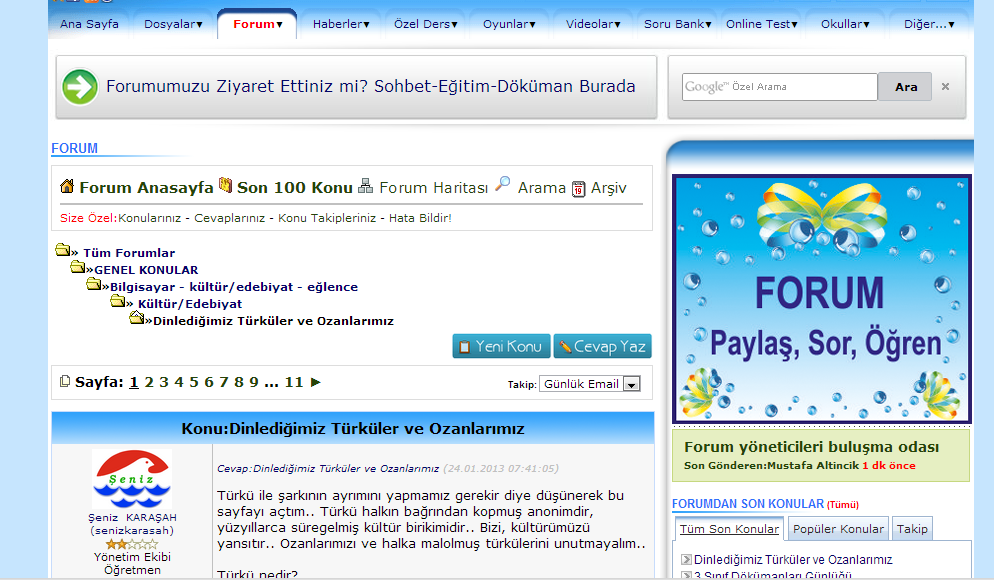This screenshot has width=994, height=580.
Task: Click the Son 100 Konu icon
Action: coord(225,186)
